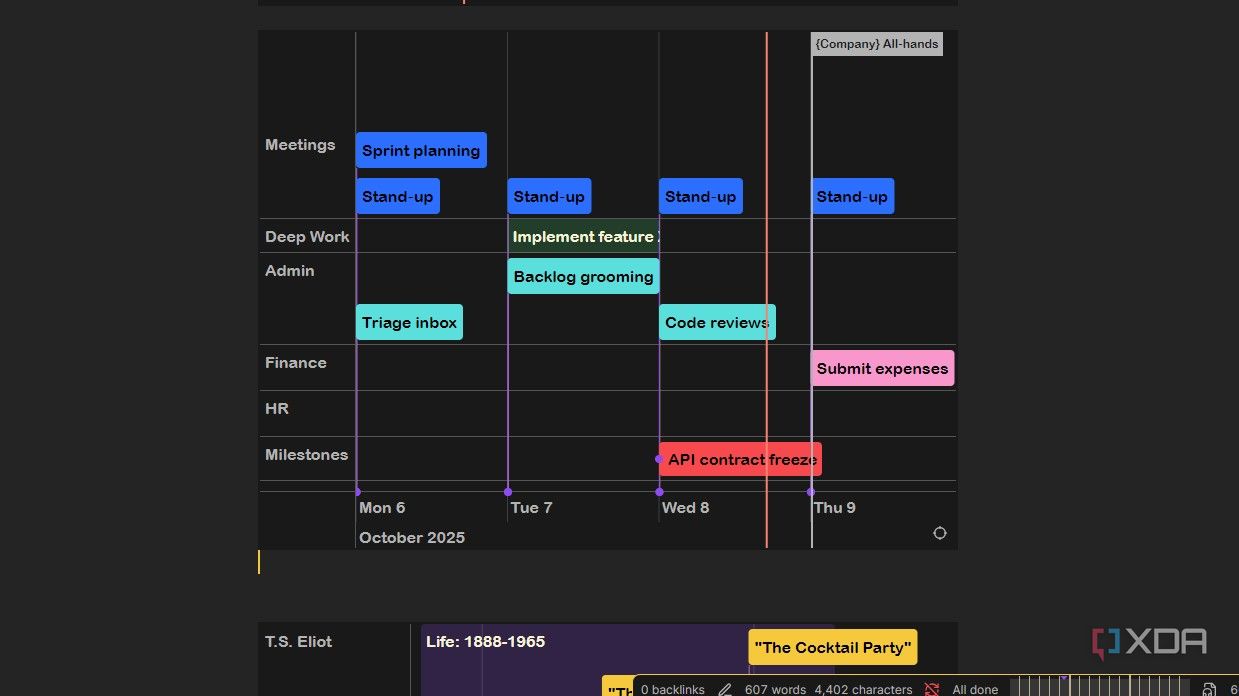The width and height of the screenshot is (1239, 696).
Task: Click the Wed 8 date label
Action: coord(685,507)
